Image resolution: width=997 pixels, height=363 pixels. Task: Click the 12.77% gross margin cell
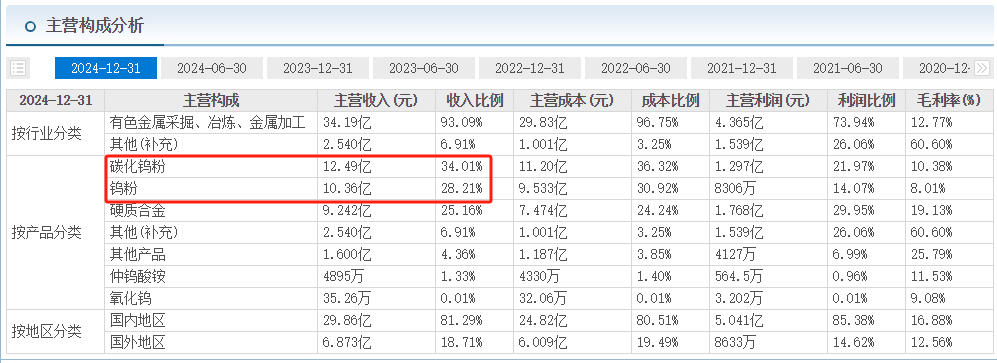931,122
